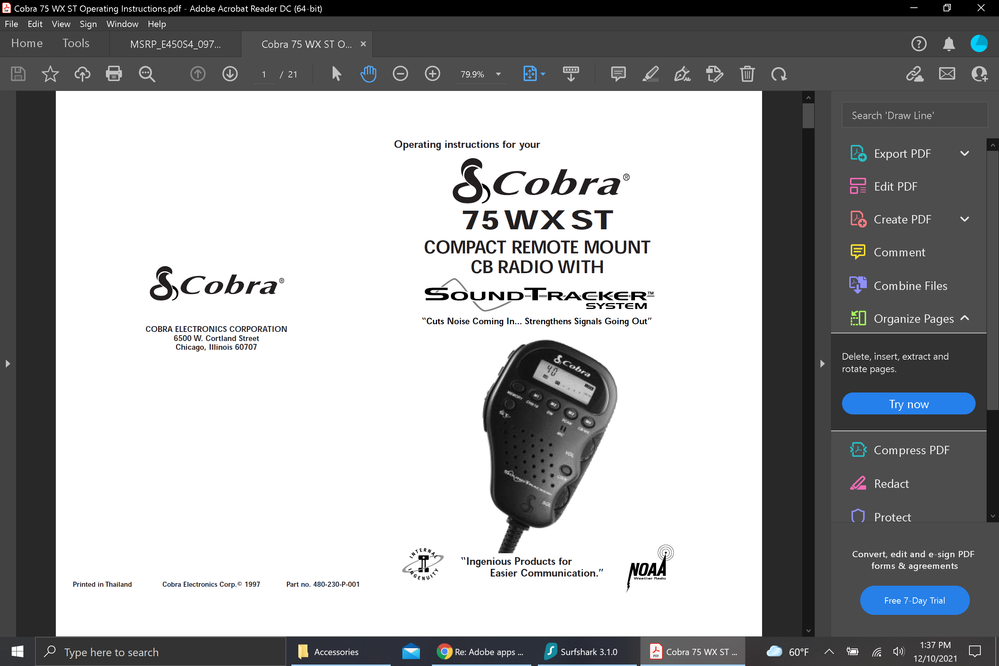Screen dimensions: 999x666
Task: Collapse the right tools pane arrow
Action: click(822, 363)
